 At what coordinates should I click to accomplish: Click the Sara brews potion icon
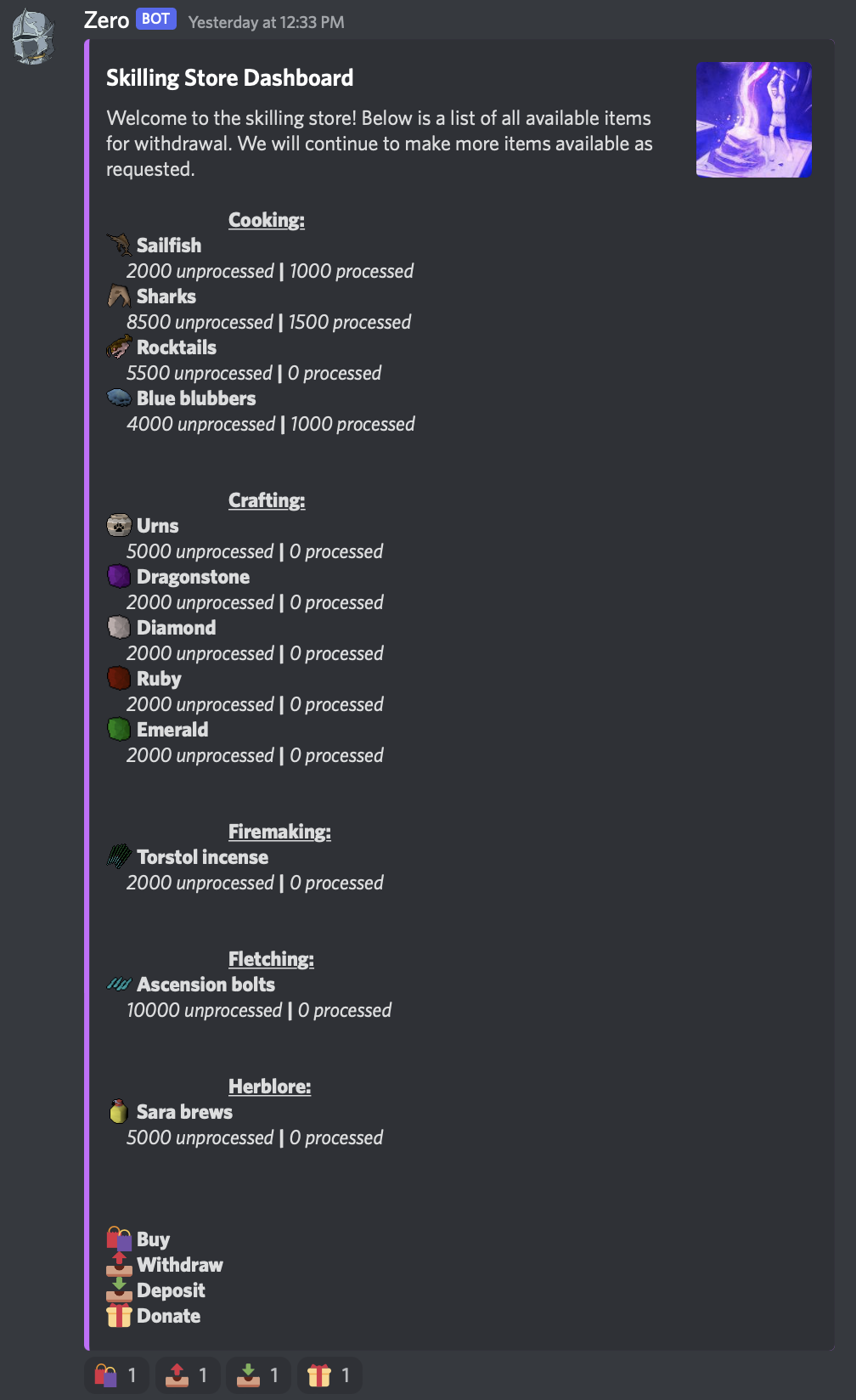pos(119,1111)
